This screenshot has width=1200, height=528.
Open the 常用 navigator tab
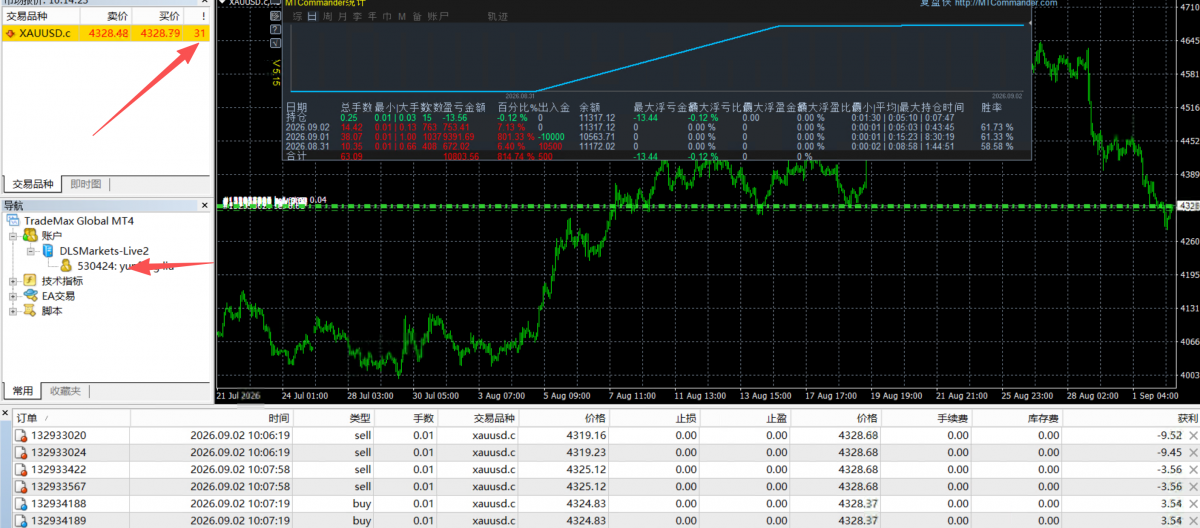(22, 391)
